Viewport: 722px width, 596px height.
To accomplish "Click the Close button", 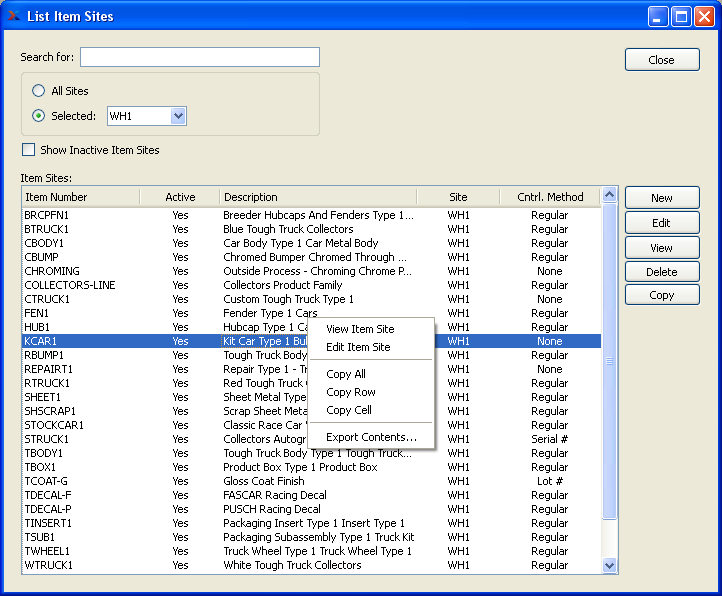I will 661,60.
